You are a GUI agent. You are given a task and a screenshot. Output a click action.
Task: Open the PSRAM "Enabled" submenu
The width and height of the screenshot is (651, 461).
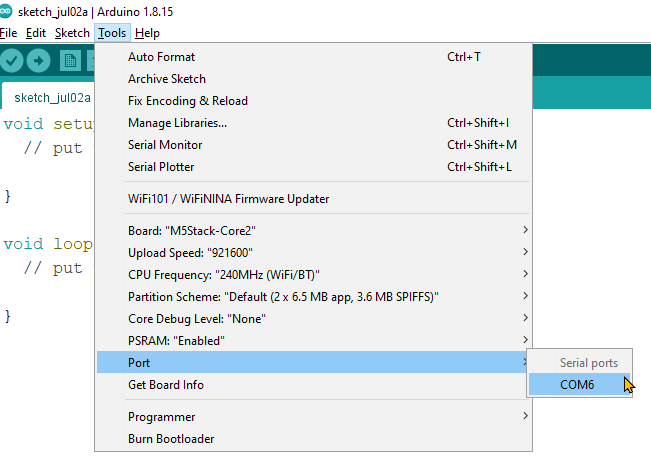(x=314, y=341)
